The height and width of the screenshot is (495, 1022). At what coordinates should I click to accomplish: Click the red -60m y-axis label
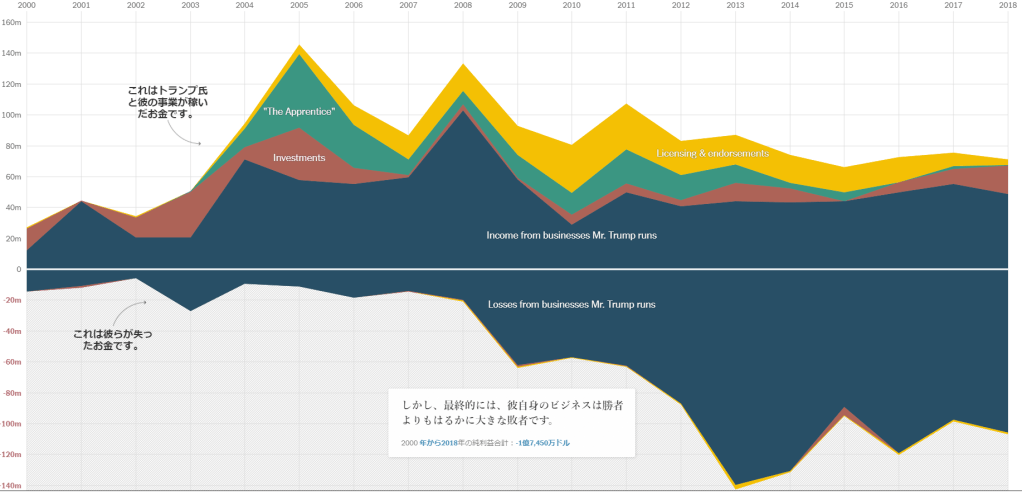[12, 362]
